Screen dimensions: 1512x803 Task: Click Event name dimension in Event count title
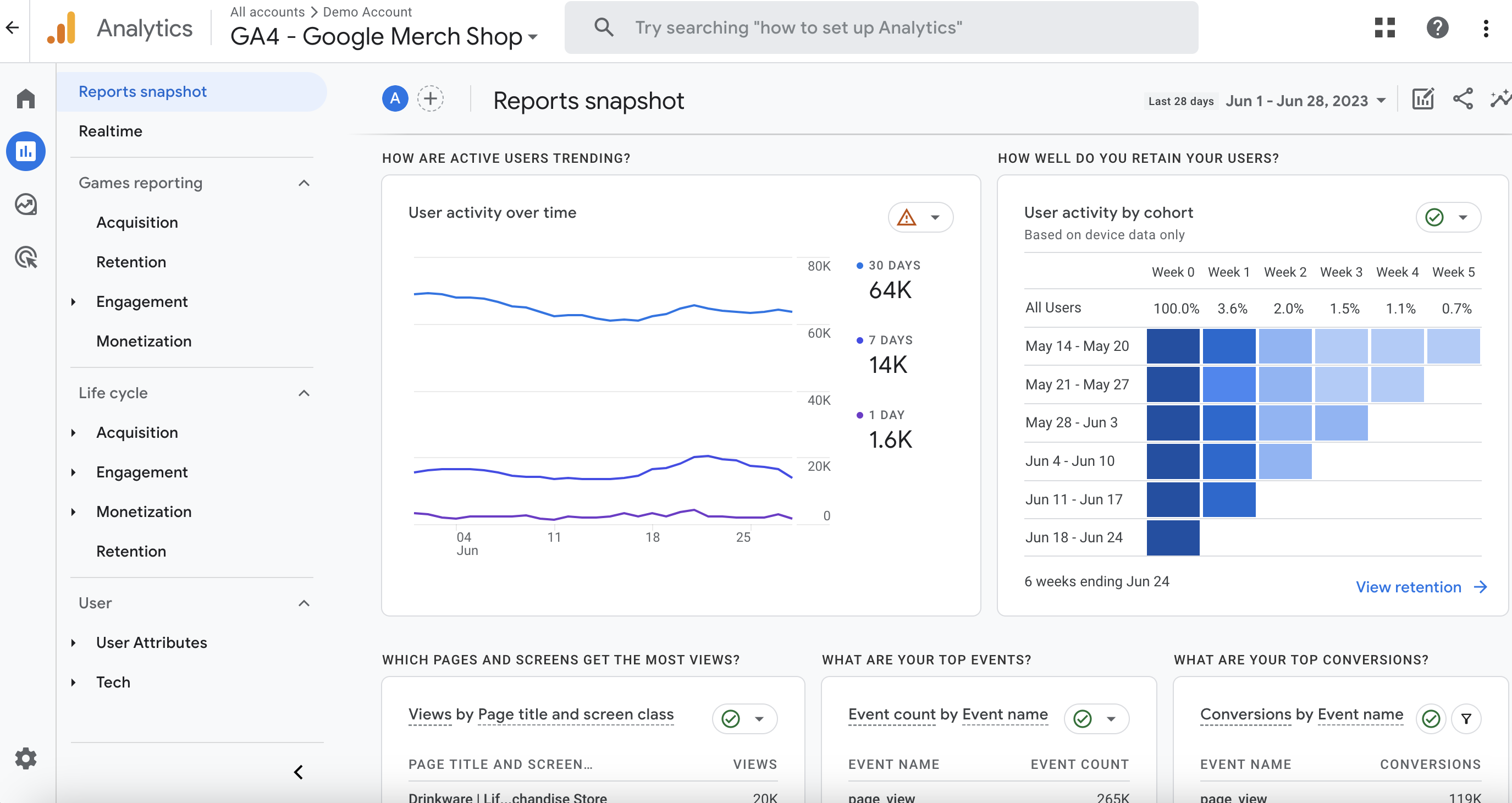[1005, 714]
